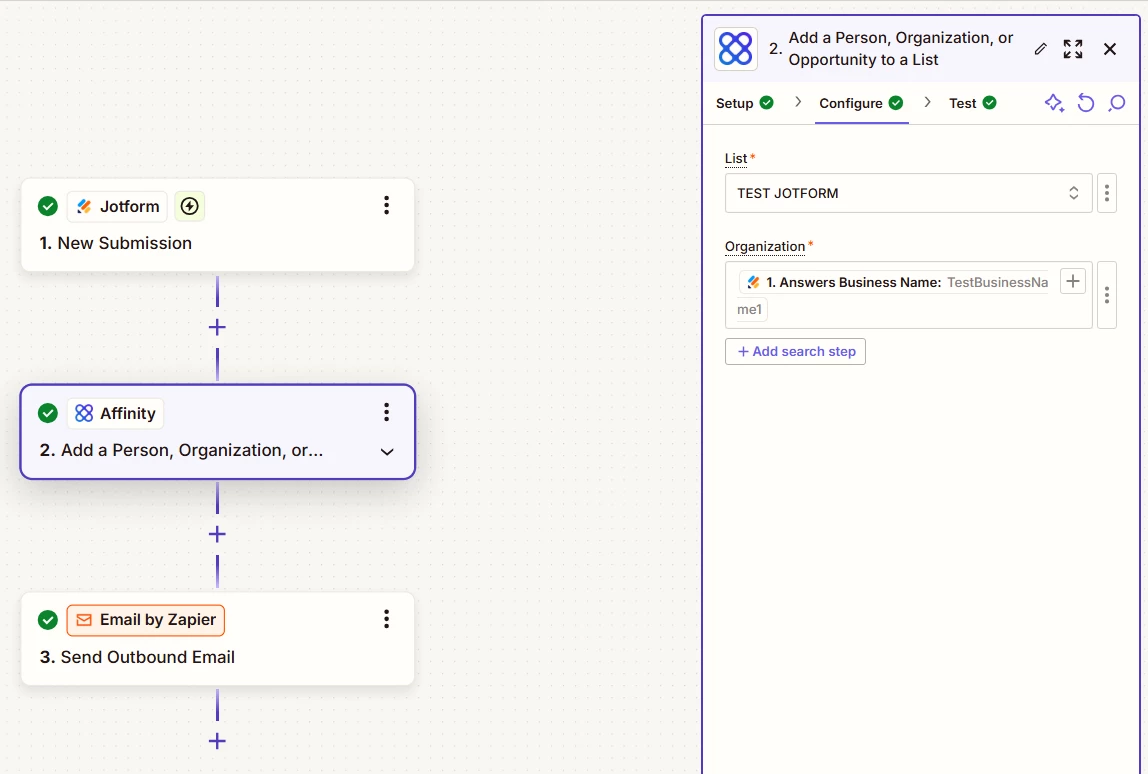The image size is (1148, 774).
Task: Click the comment bubble icon
Action: click(1117, 103)
